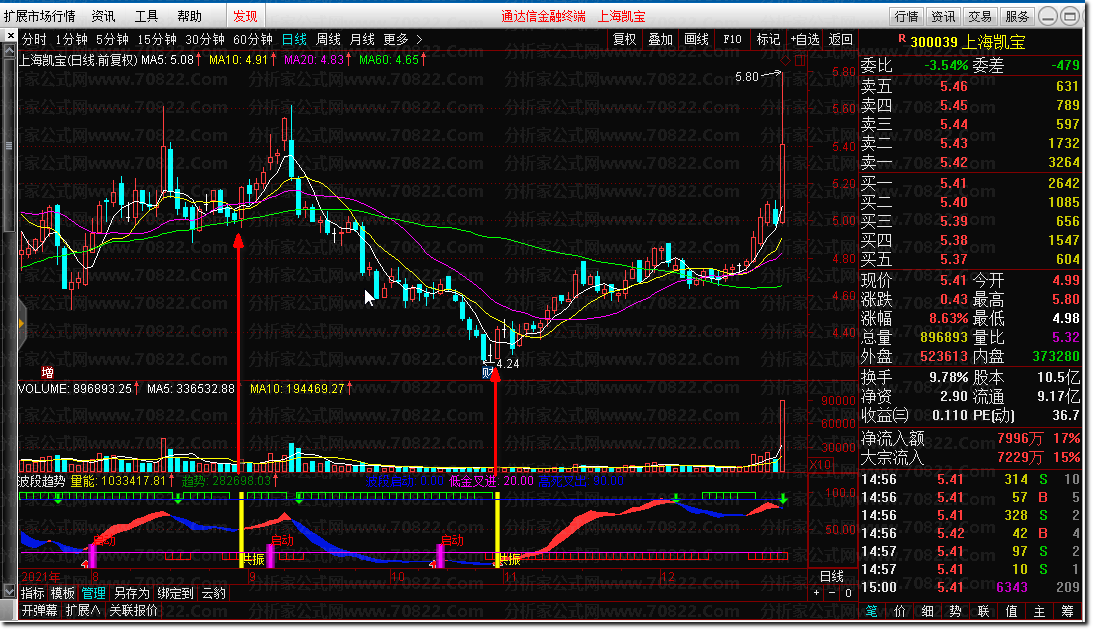
Task: Select the 势 trend tab
Action: pos(956,611)
